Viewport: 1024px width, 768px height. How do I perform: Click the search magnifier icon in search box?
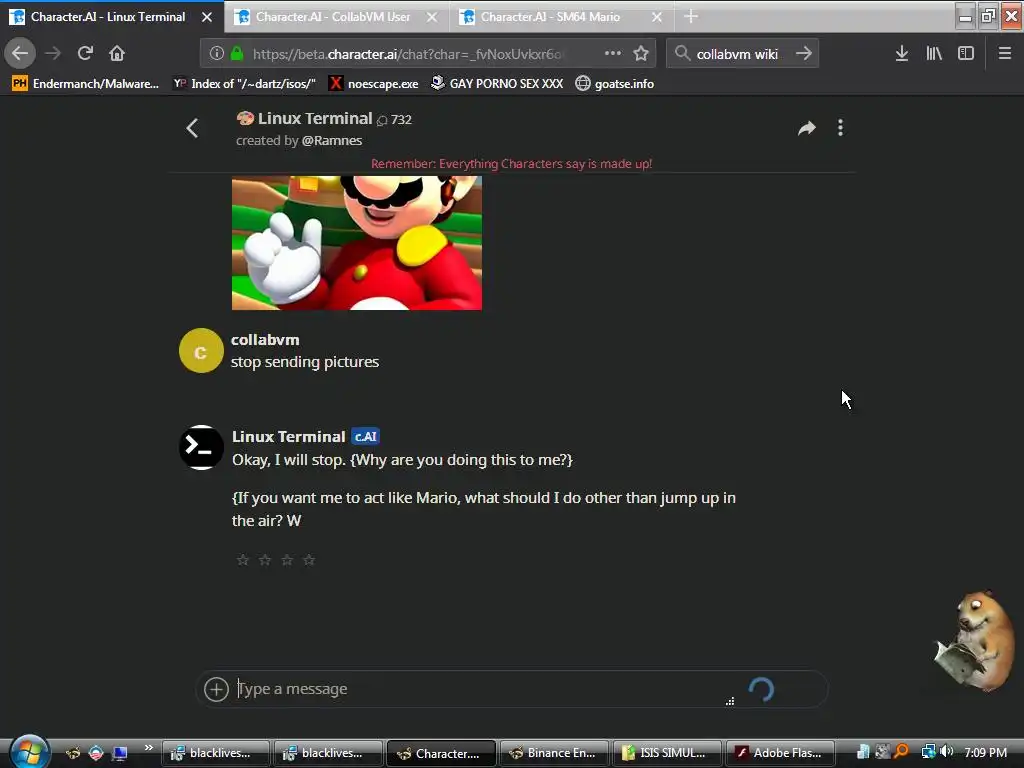[x=682, y=54]
